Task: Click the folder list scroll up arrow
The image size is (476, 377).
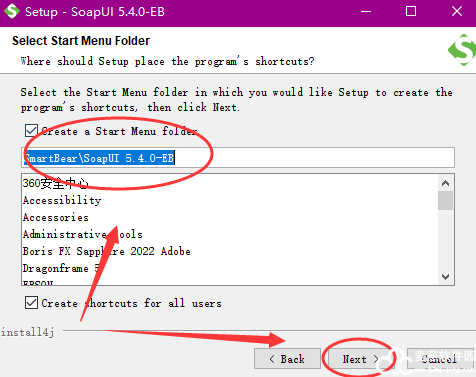Action: [445, 183]
